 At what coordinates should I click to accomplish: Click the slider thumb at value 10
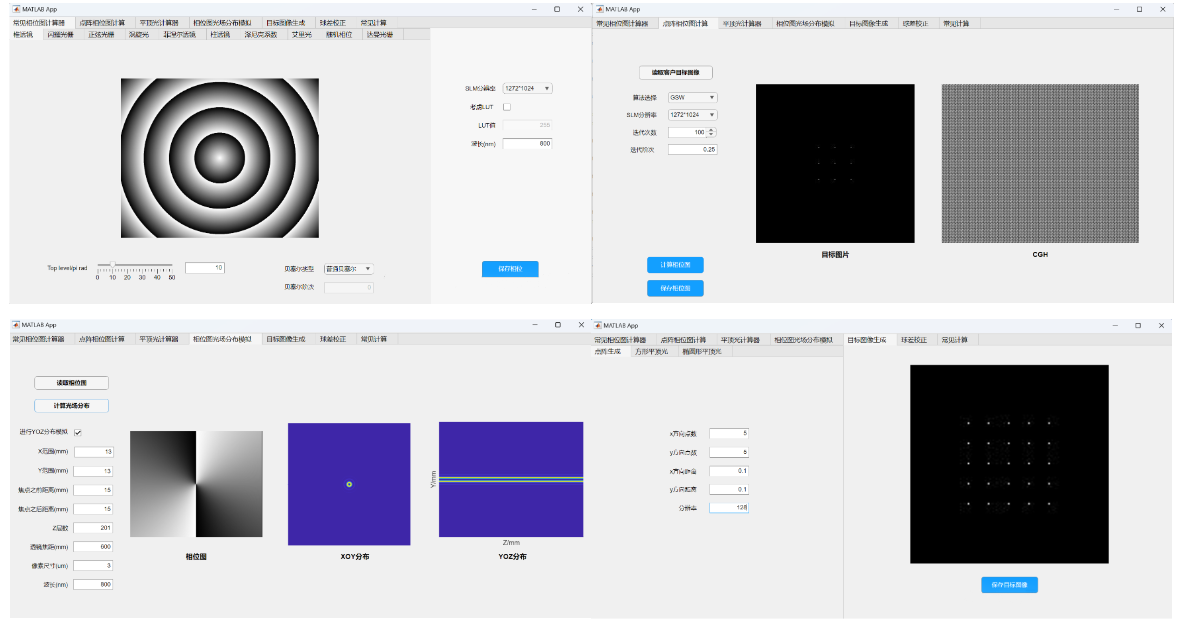[112, 265]
